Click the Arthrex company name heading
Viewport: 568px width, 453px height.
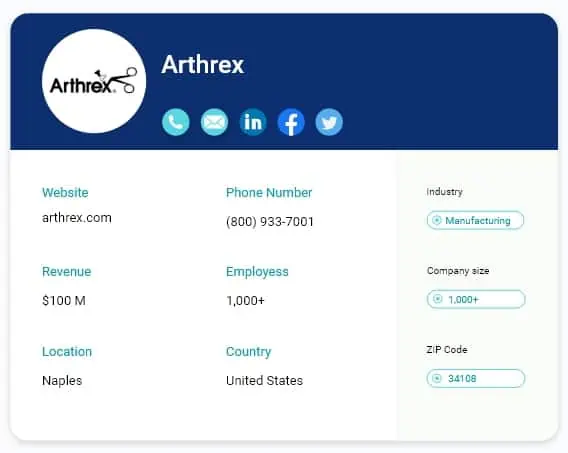point(203,65)
